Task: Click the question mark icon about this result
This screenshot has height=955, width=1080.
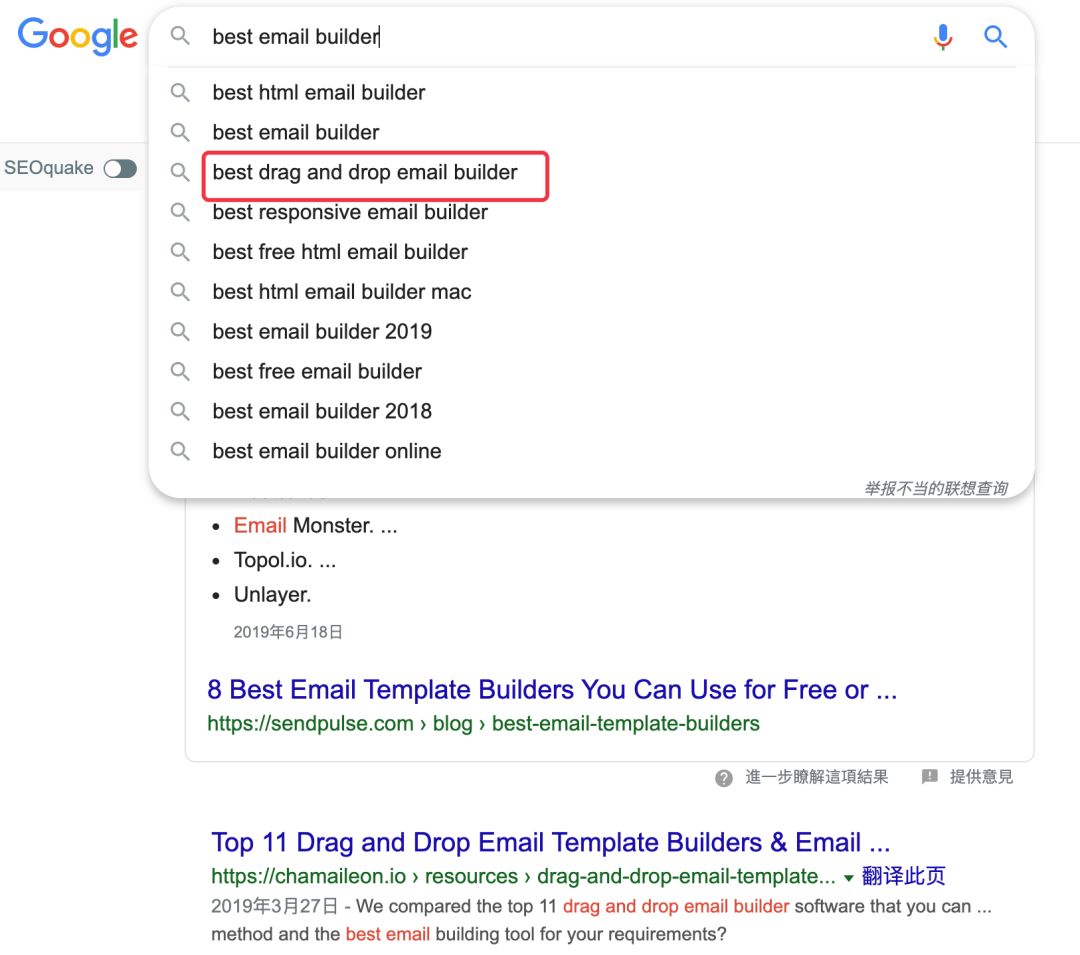Action: 723,778
